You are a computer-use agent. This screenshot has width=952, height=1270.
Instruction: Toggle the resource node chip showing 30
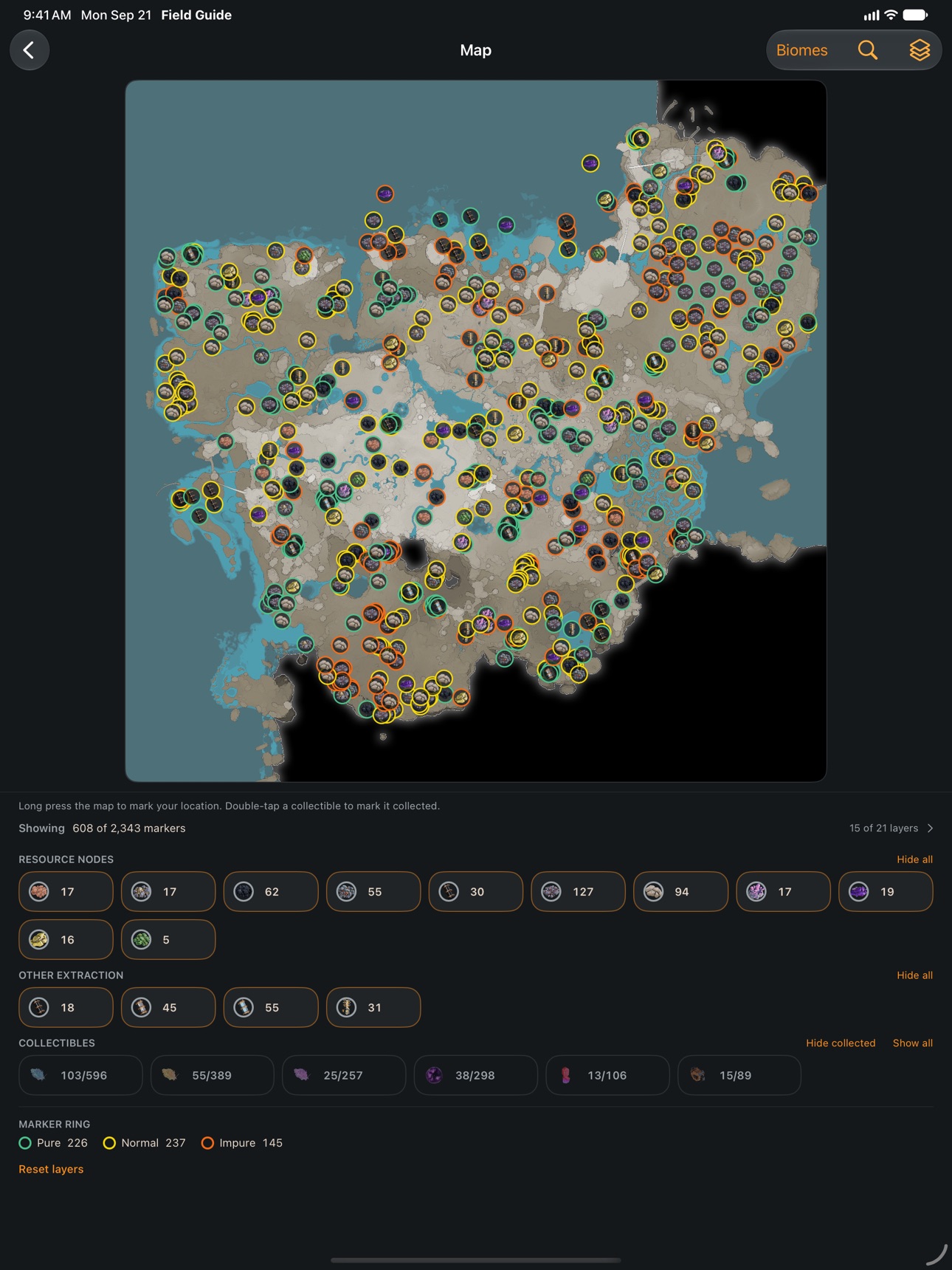tap(476, 892)
